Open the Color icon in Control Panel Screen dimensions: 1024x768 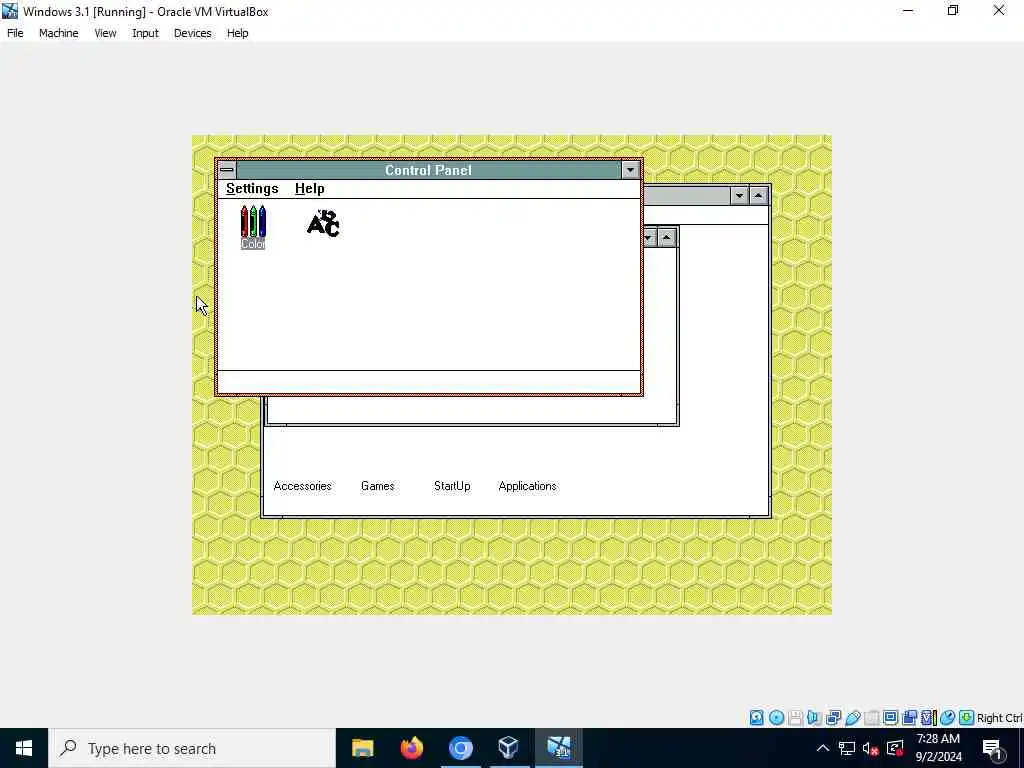tap(253, 227)
